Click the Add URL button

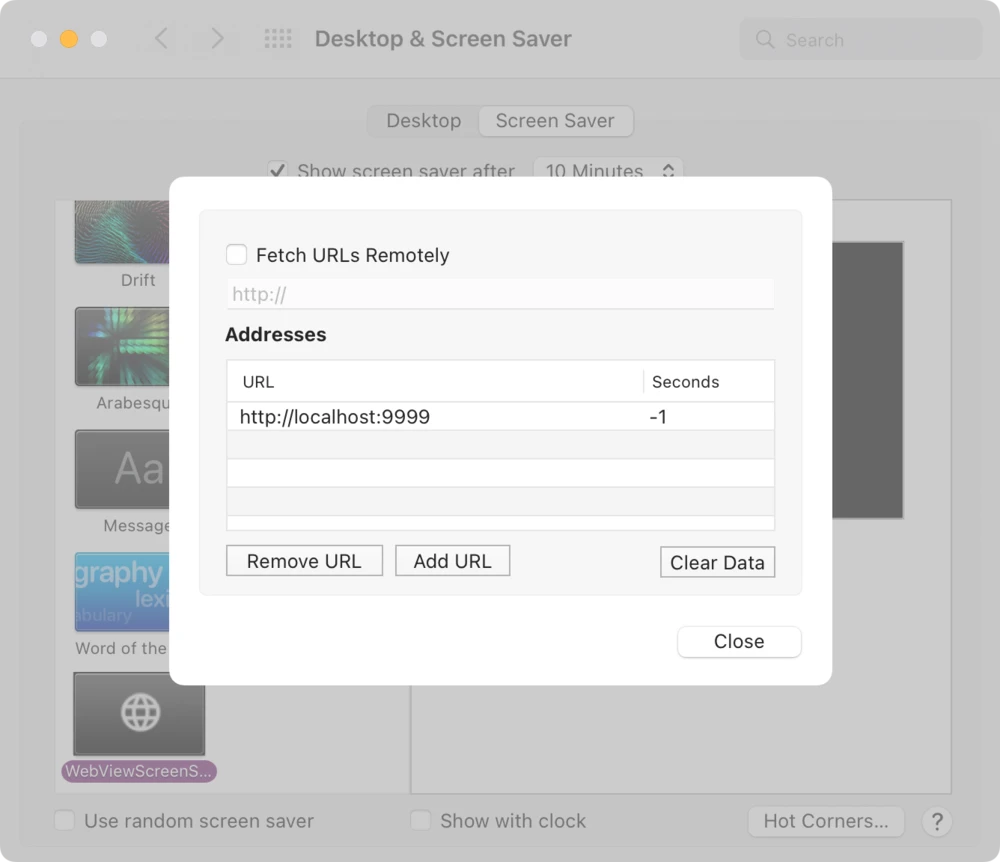(x=452, y=561)
